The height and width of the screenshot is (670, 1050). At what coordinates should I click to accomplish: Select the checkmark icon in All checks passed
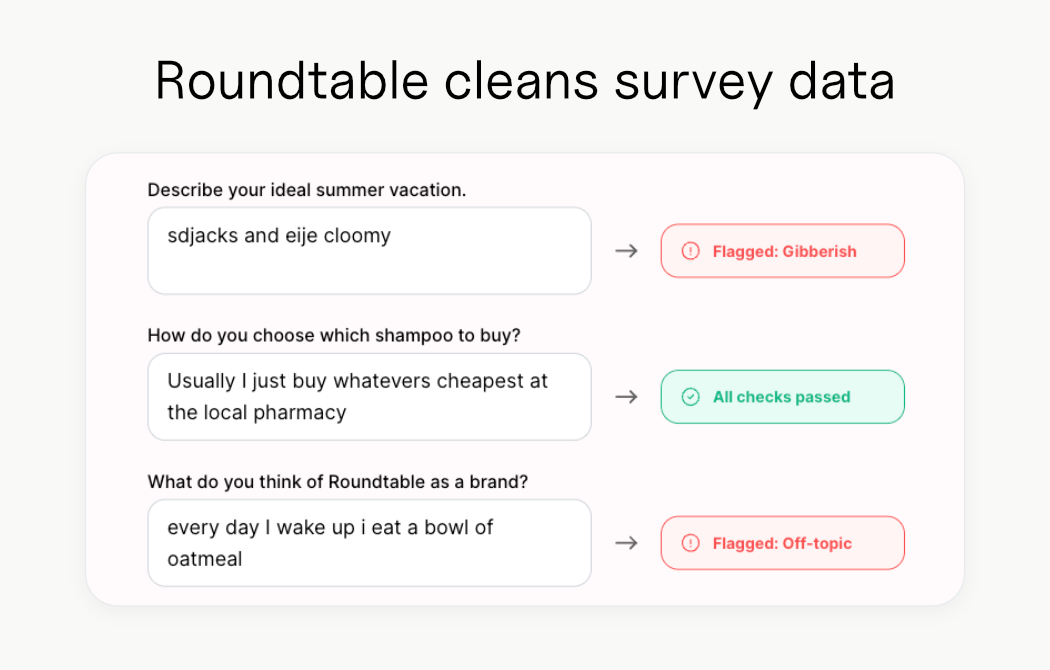click(689, 397)
